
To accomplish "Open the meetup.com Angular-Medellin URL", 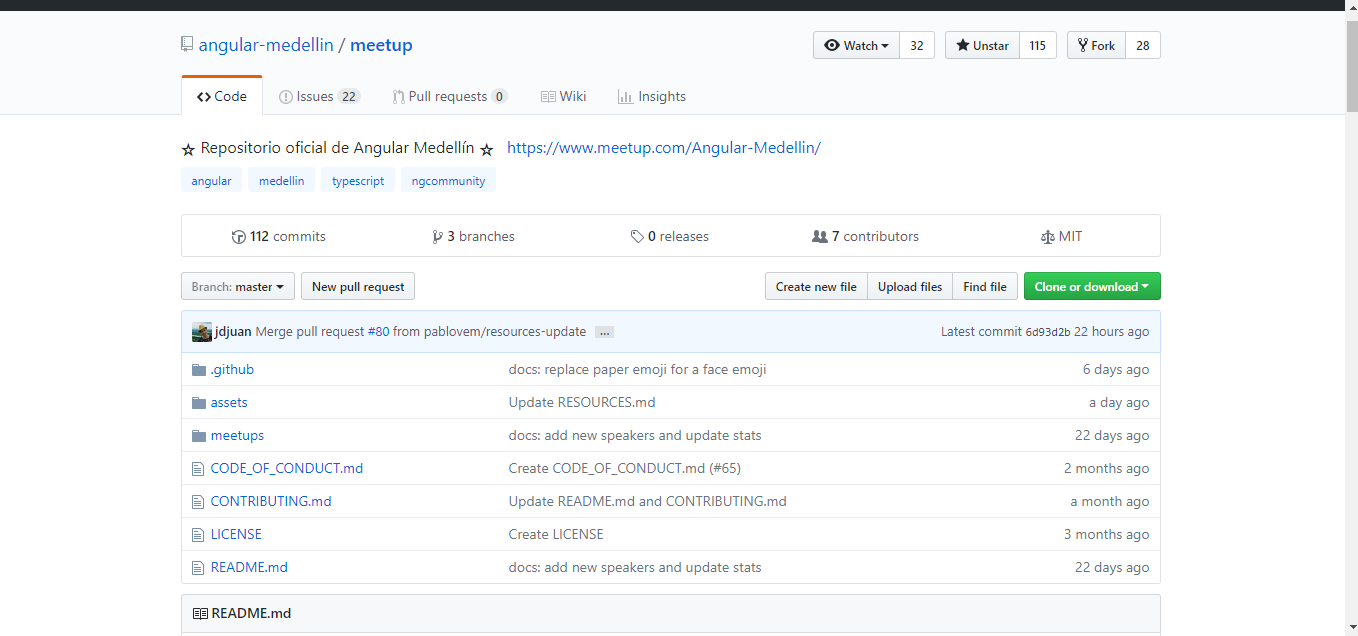I will [664, 148].
